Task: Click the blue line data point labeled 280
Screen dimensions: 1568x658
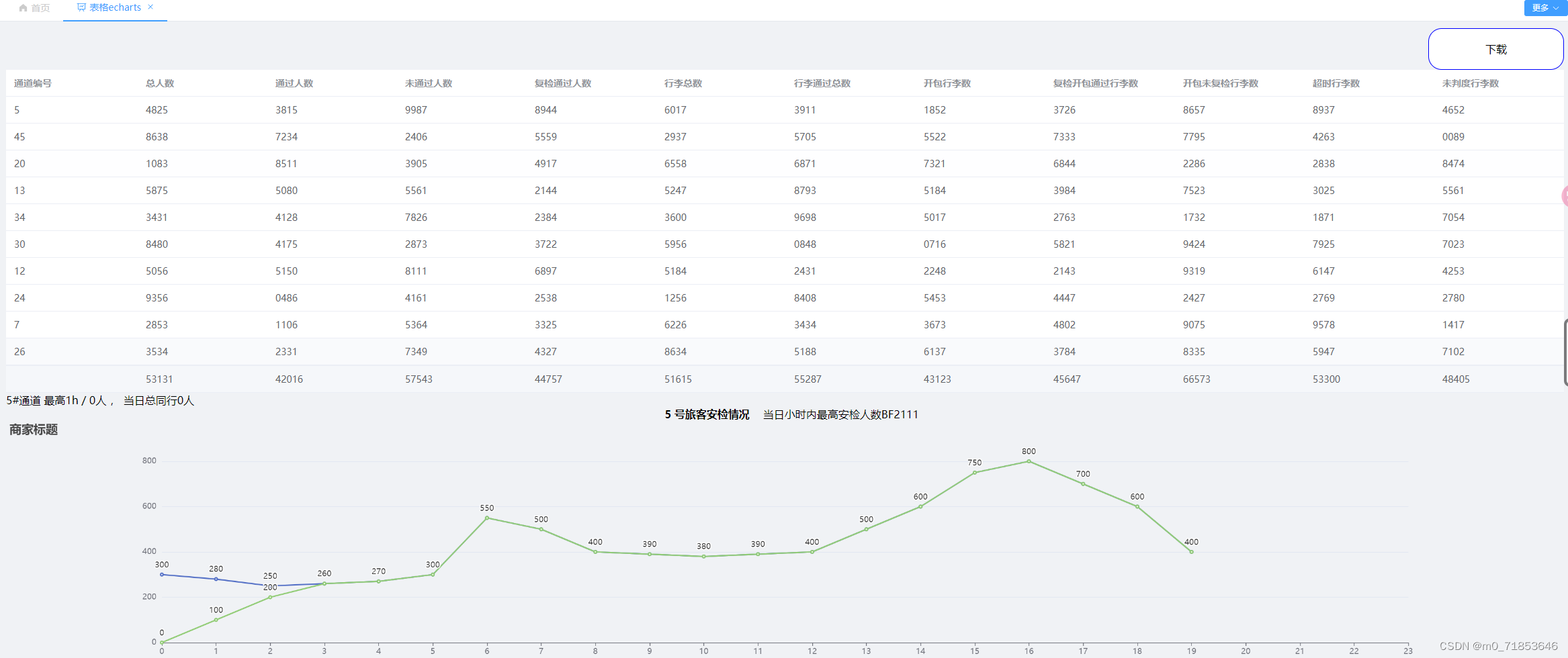Action: pos(216,579)
